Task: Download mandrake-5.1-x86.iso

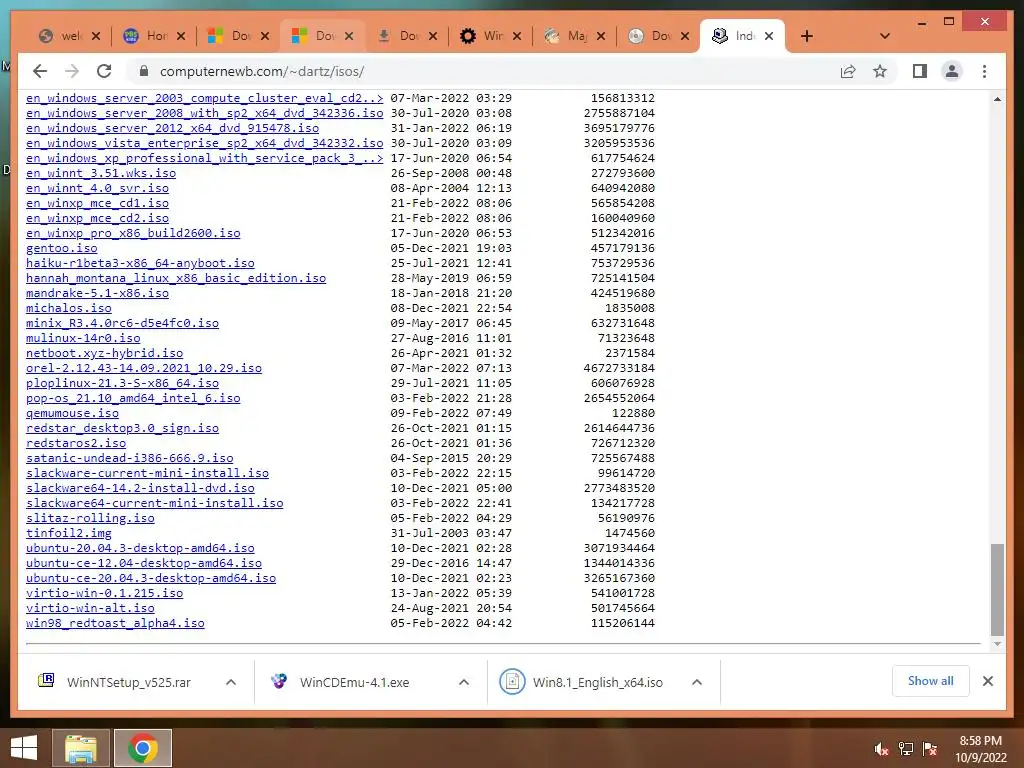Action: (97, 293)
